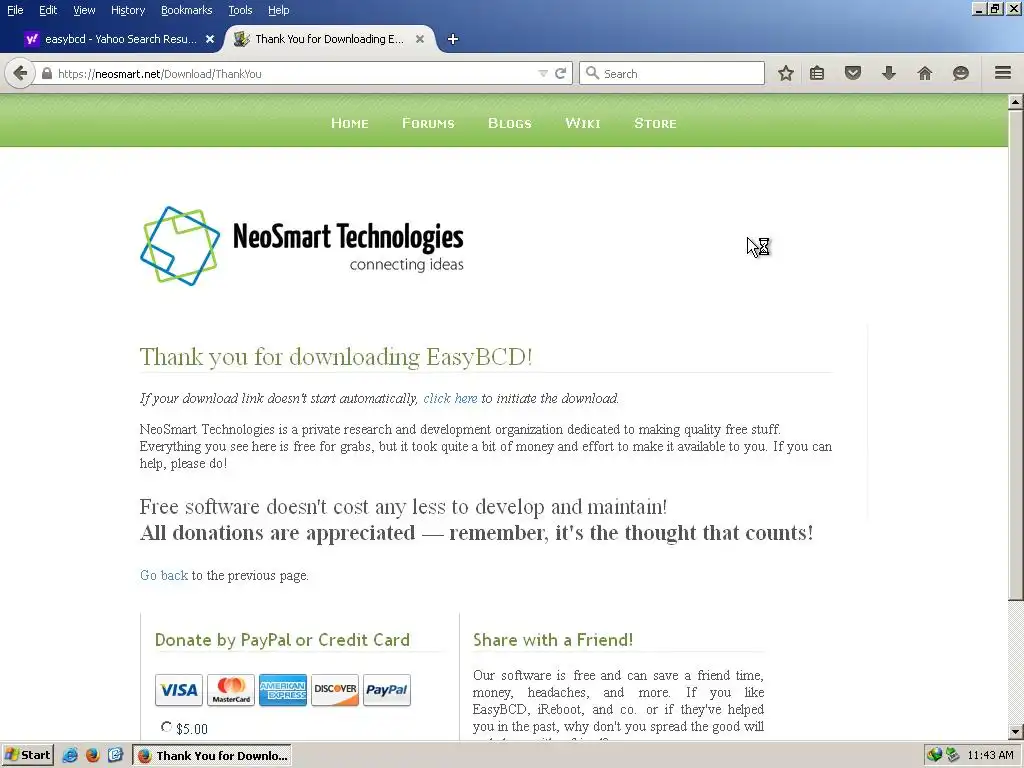Click the 'Donate by PayPal or Credit Card' heading
This screenshot has height=768, width=1024.
tap(282, 639)
